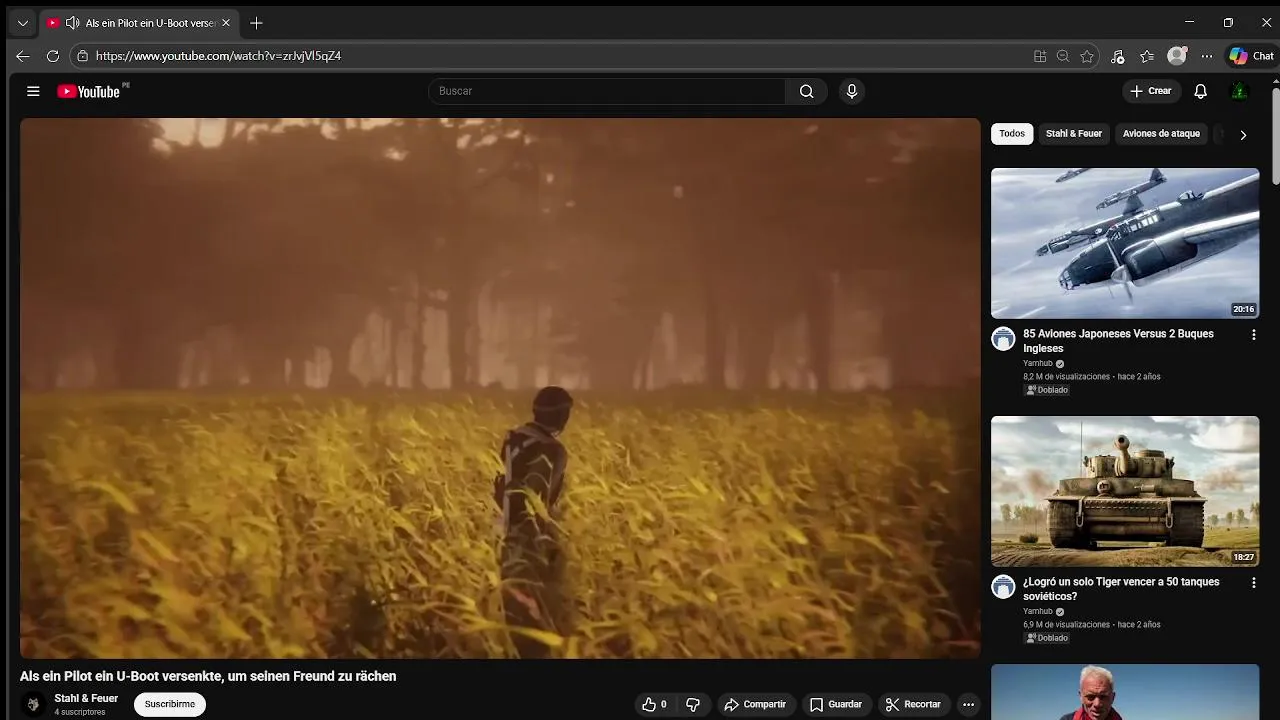Click the Recortar clip button

913,704
